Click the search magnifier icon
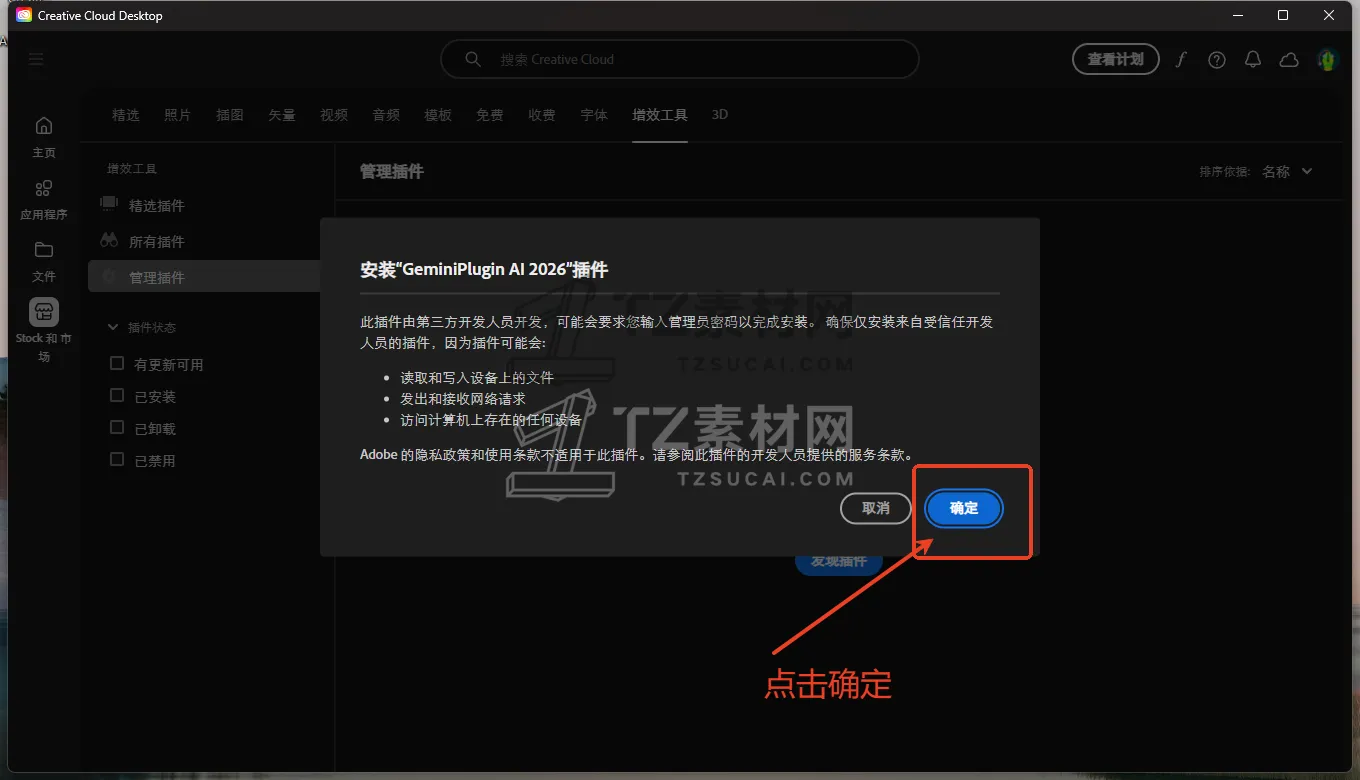Viewport: 1360px width, 780px height. point(473,59)
